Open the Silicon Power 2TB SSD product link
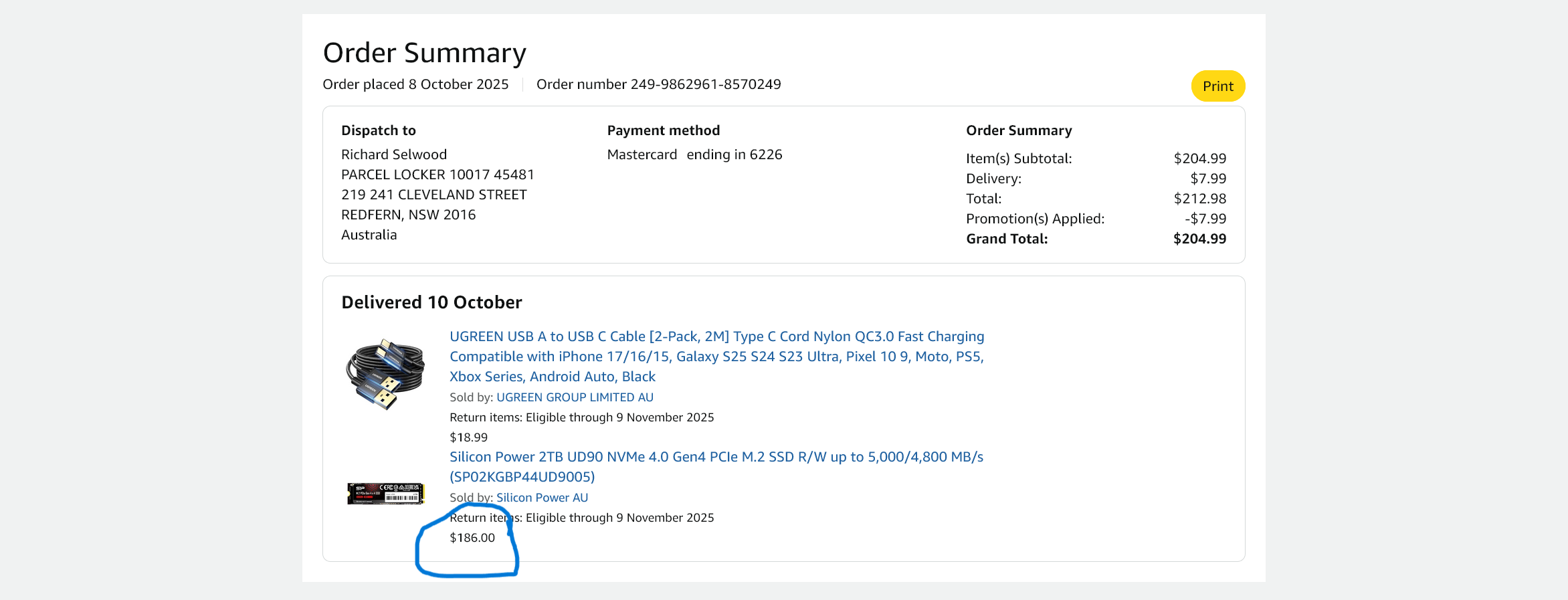 tap(716, 458)
